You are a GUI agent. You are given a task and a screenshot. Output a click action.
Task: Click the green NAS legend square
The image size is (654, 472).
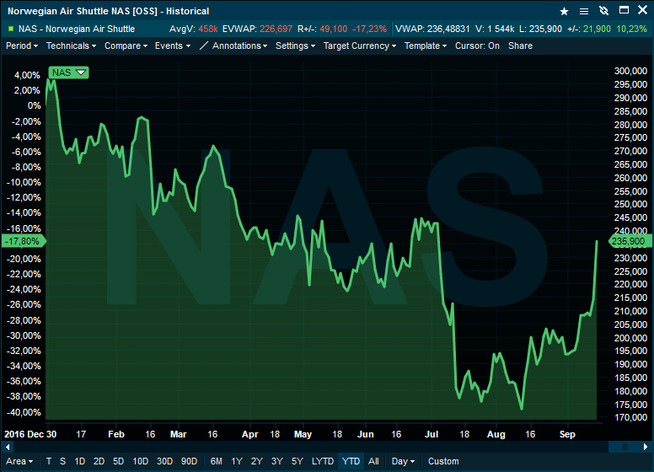(11, 29)
